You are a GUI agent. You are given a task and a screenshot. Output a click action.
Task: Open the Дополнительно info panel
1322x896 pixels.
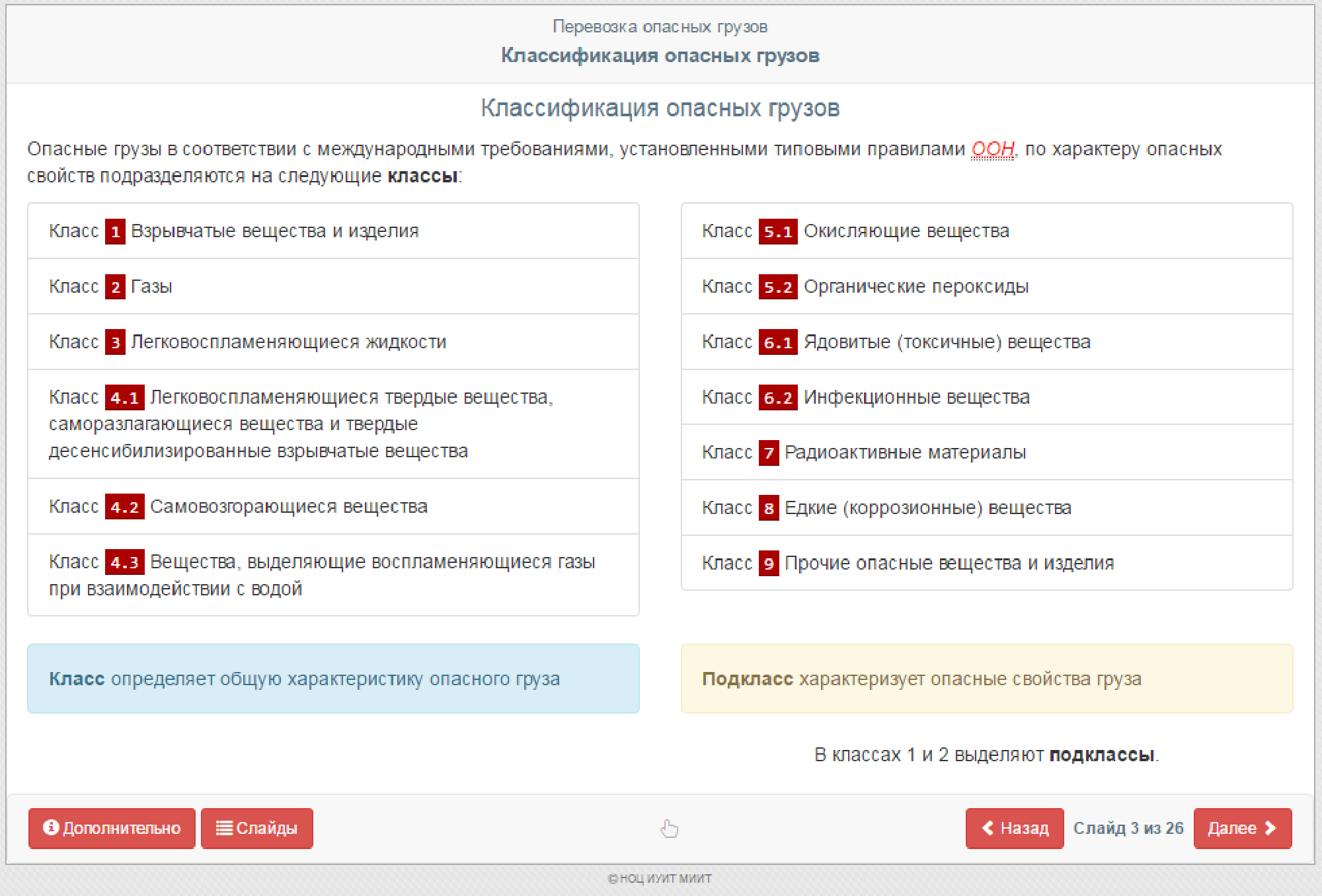112,828
